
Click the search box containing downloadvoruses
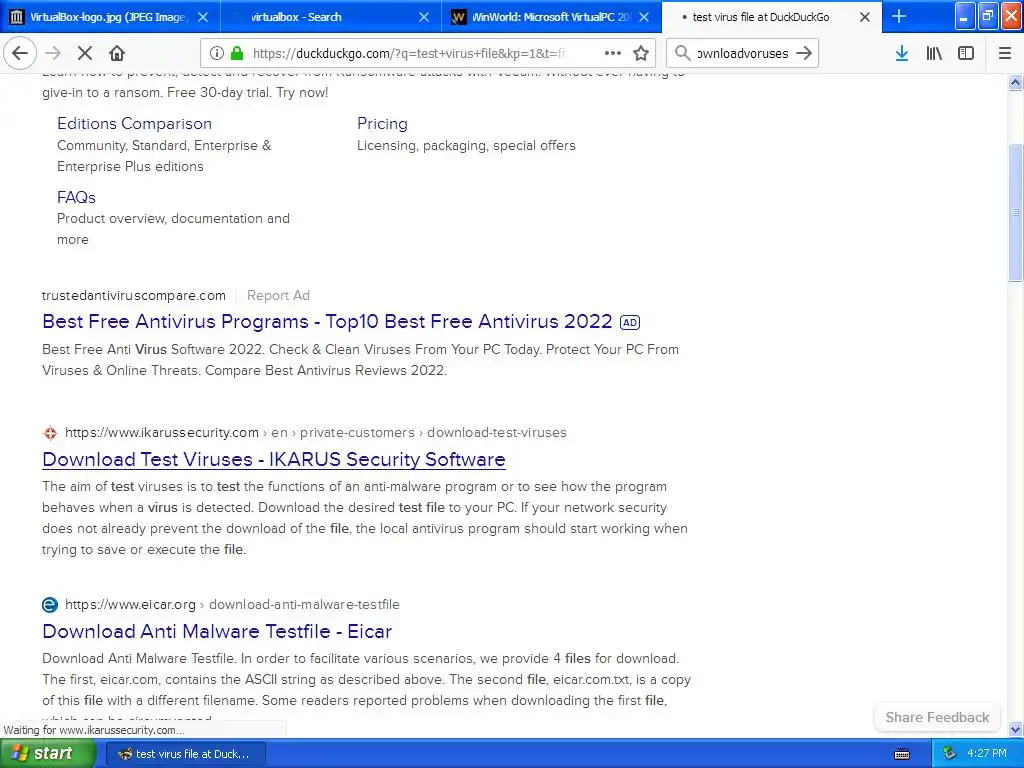[742, 54]
